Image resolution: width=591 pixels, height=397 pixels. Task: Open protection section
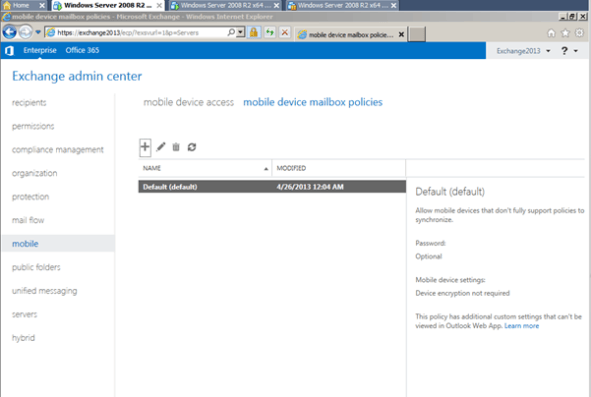pos(31,197)
